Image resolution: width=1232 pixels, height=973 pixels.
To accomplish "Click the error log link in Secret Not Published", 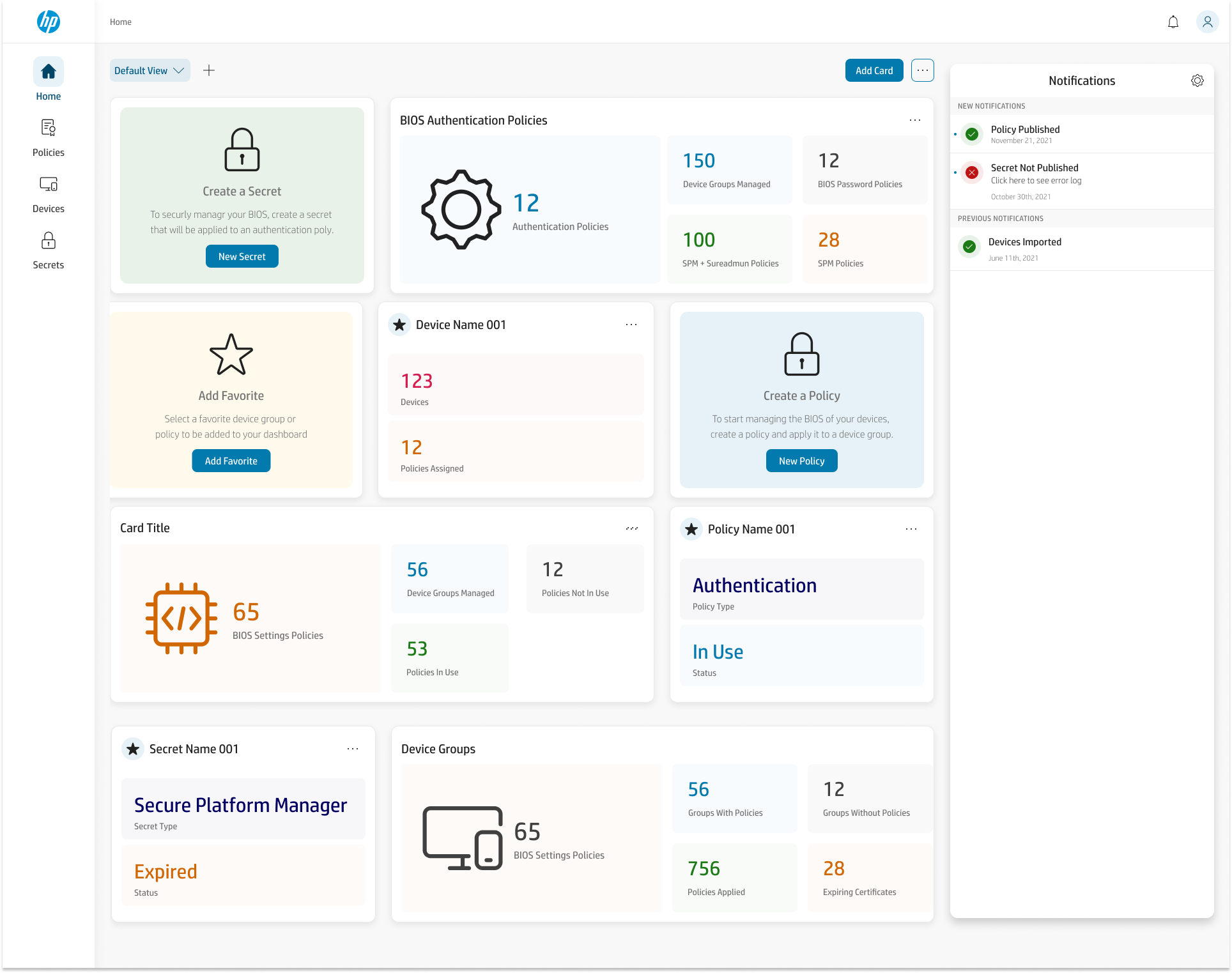I will (1035, 181).
